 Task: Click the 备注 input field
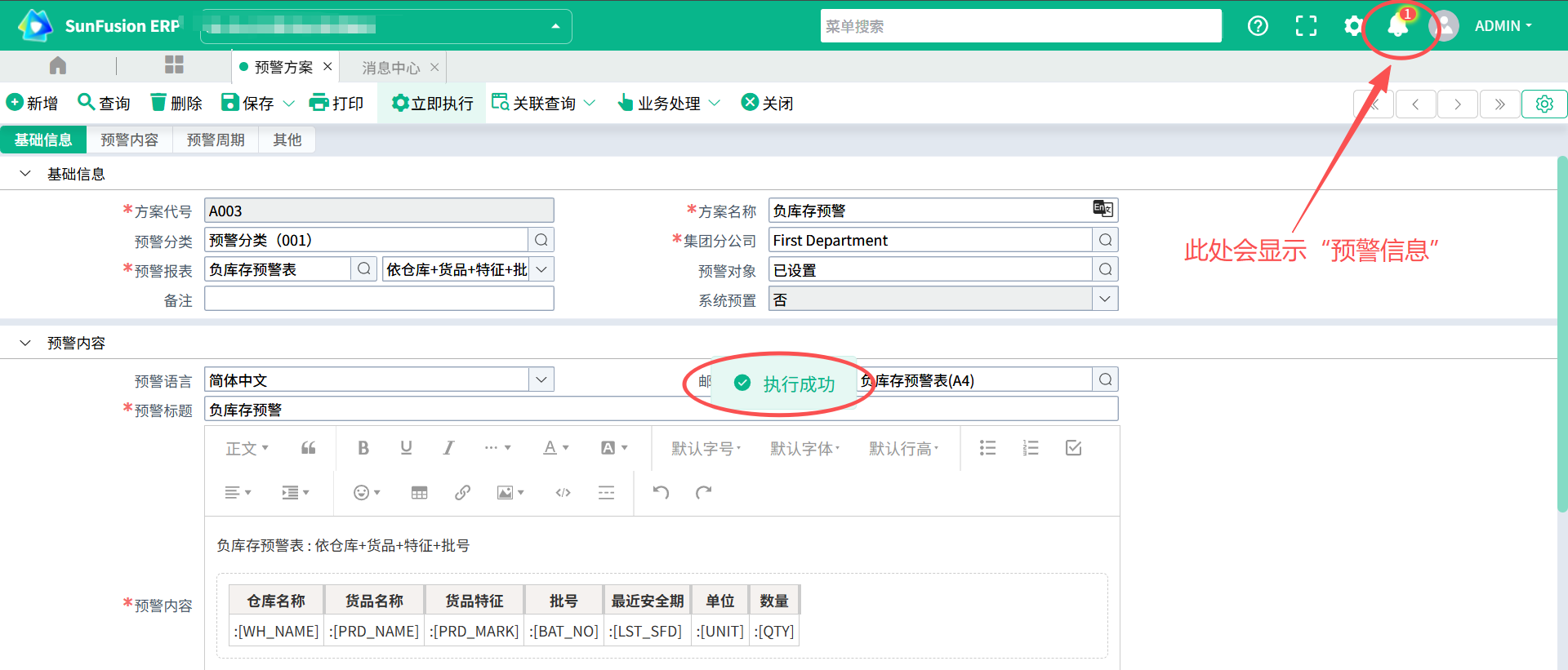pyautogui.click(x=379, y=300)
